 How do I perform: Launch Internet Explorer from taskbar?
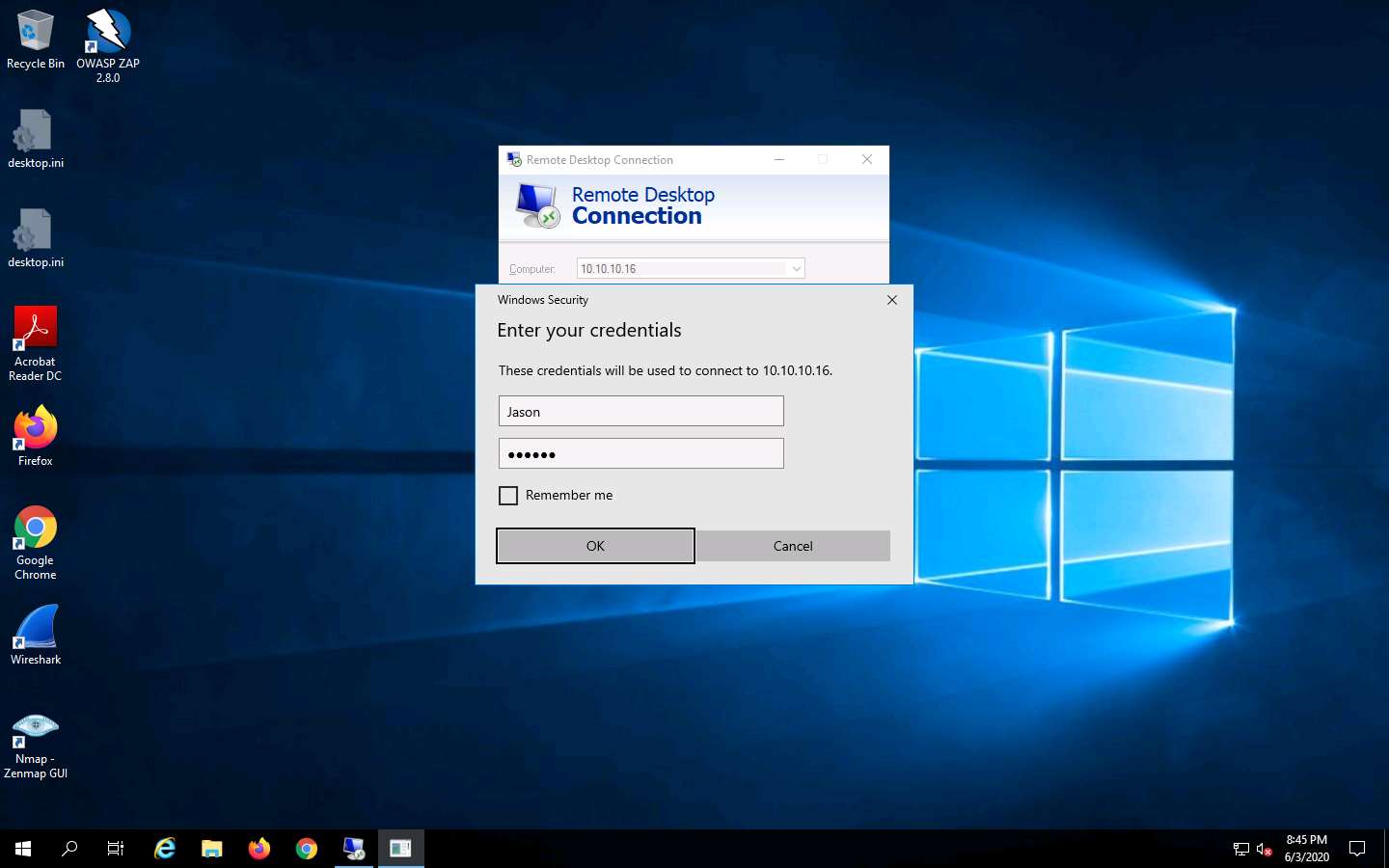tap(165, 849)
